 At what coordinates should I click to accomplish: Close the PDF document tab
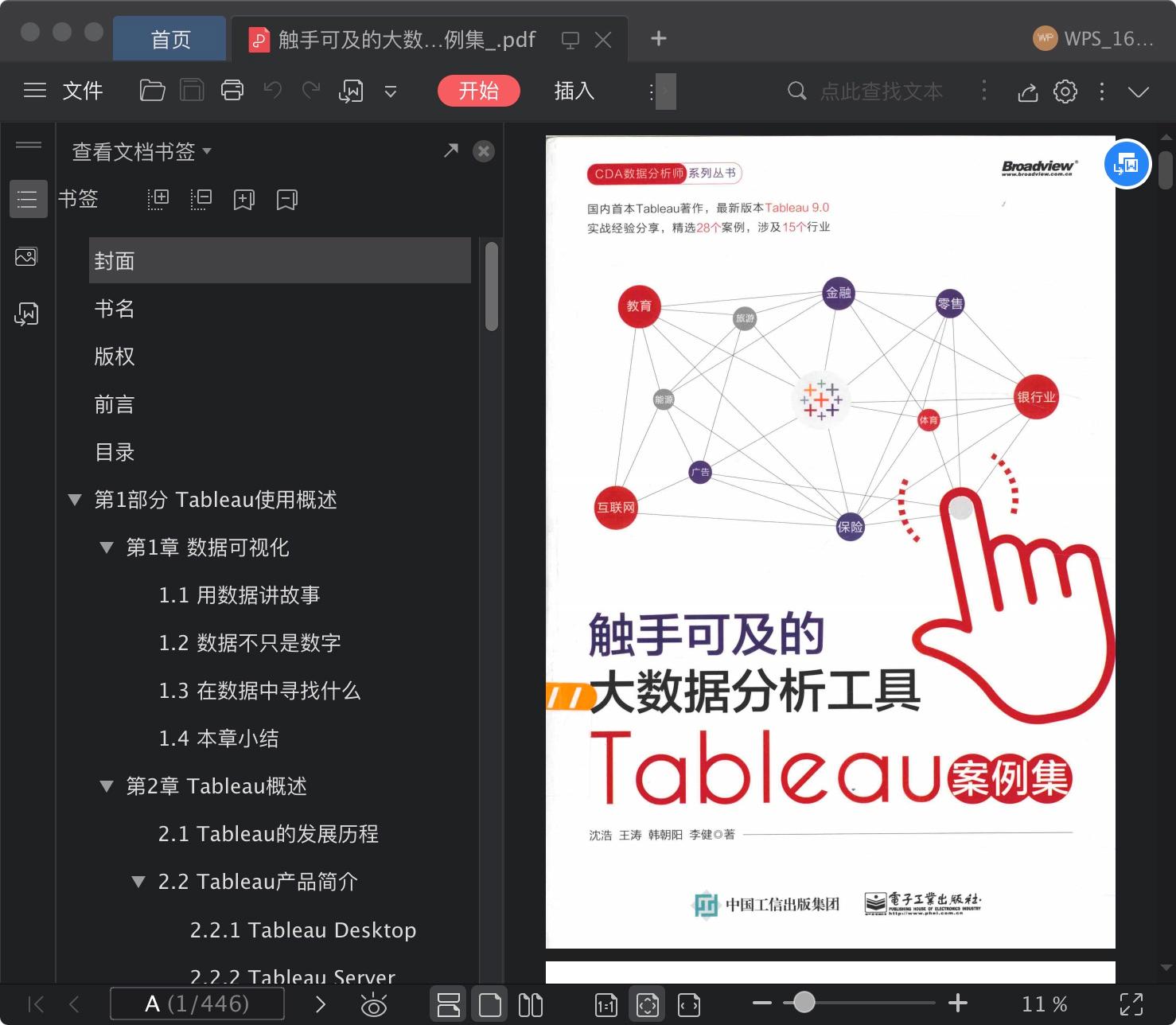pos(603,40)
